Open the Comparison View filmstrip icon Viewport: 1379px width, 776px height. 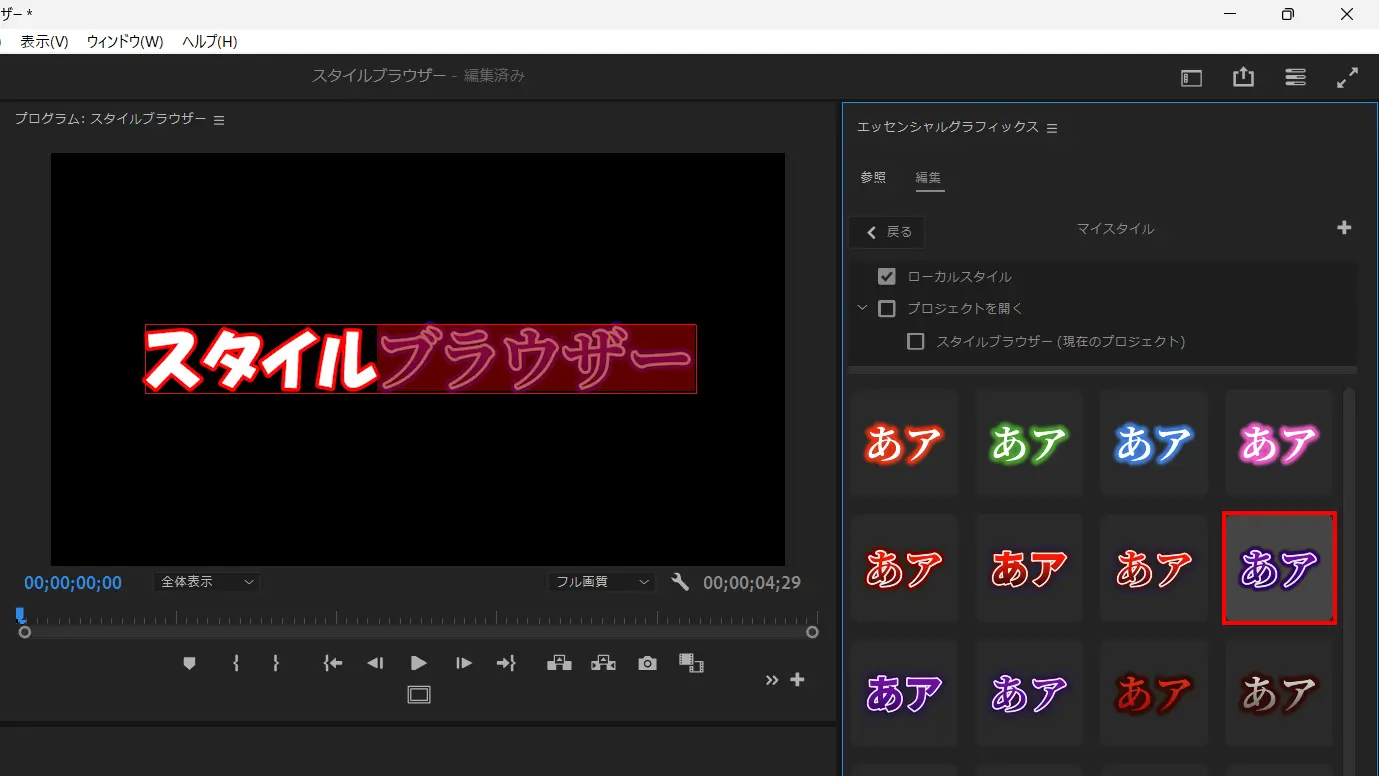point(691,662)
